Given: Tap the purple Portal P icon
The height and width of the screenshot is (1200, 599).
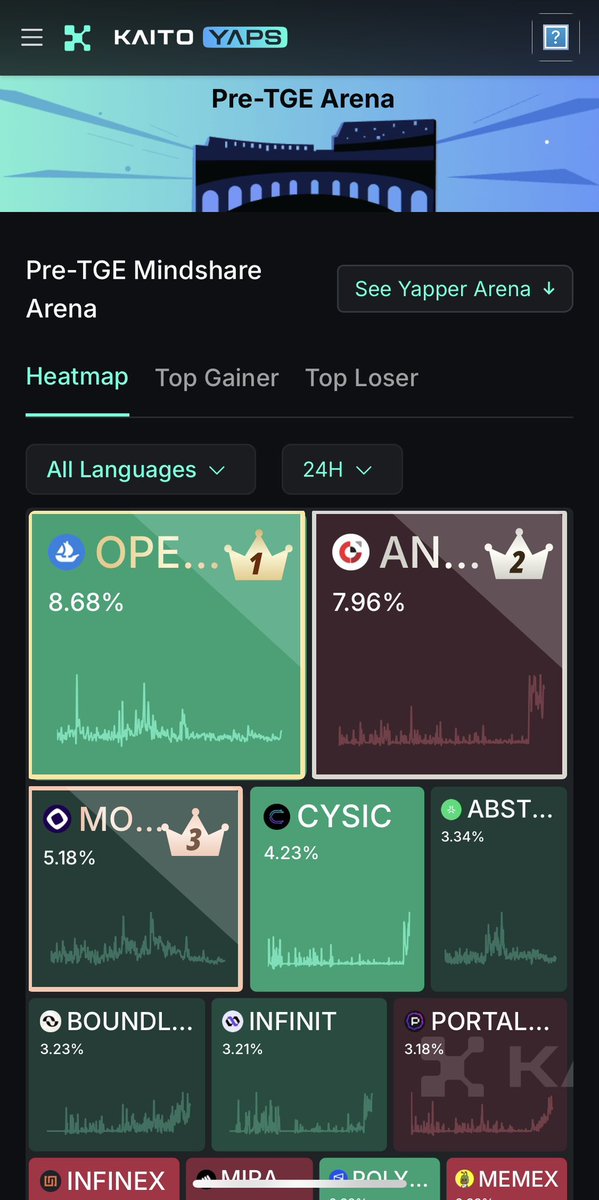Looking at the screenshot, I should click(415, 1022).
